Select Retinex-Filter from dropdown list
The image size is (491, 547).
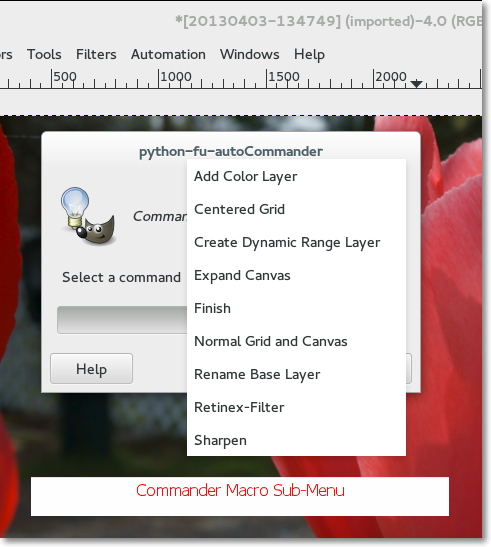click(x=296, y=407)
